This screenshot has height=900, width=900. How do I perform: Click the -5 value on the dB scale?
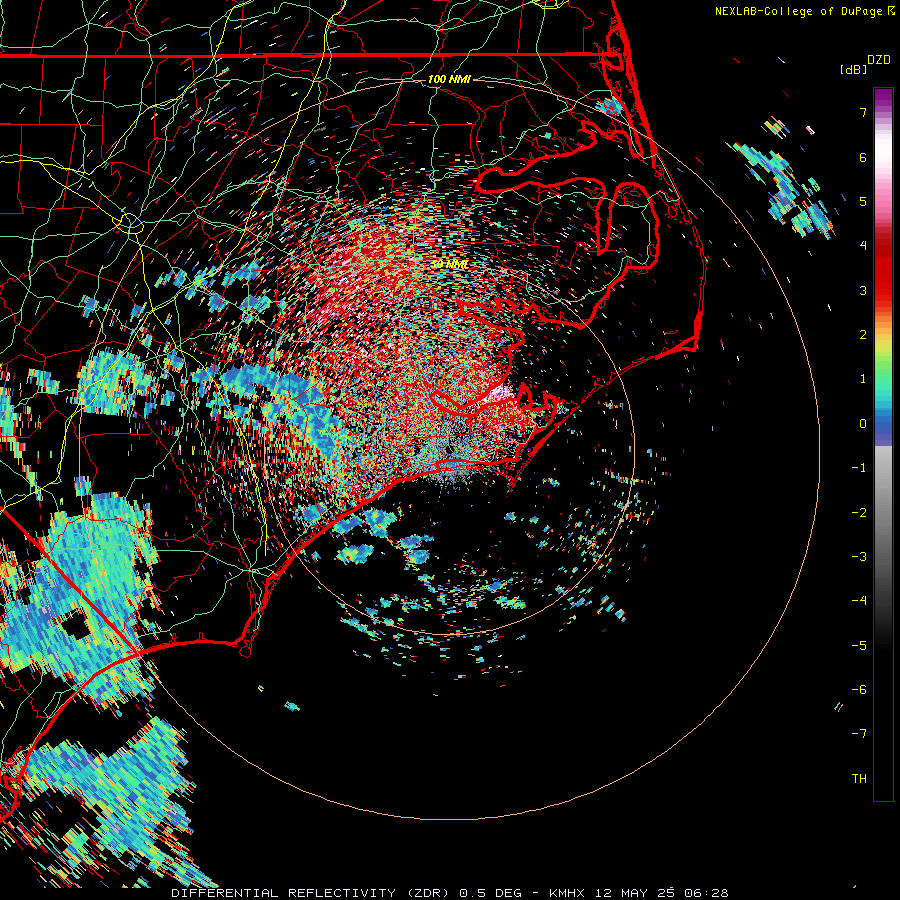859,646
